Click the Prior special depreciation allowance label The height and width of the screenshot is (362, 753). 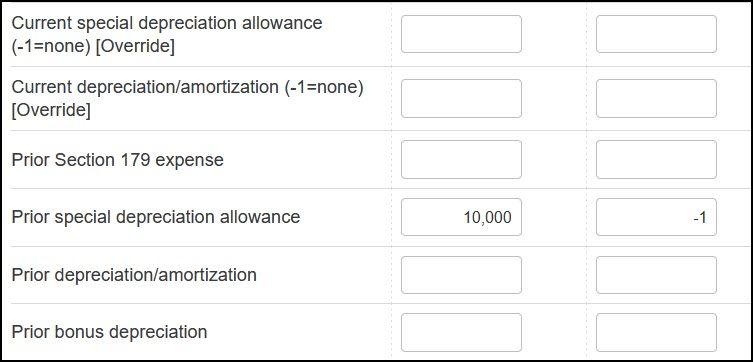tap(156, 217)
